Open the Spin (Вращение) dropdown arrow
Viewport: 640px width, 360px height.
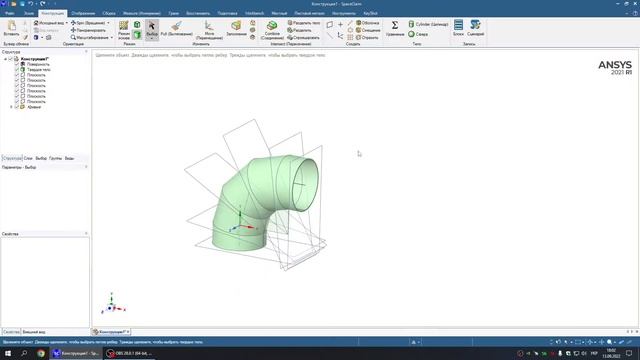pos(108,23)
